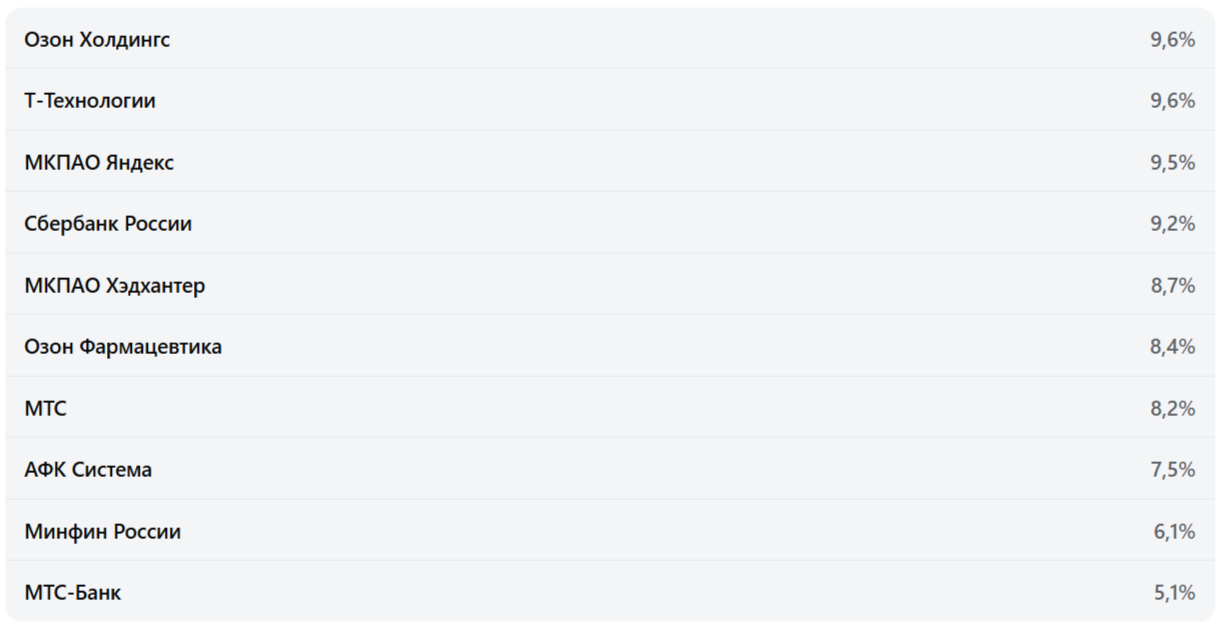Viewport: 1217px width, 625px height.
Task: Click the 9,5% share value
Action: (x=1172, y=163)
